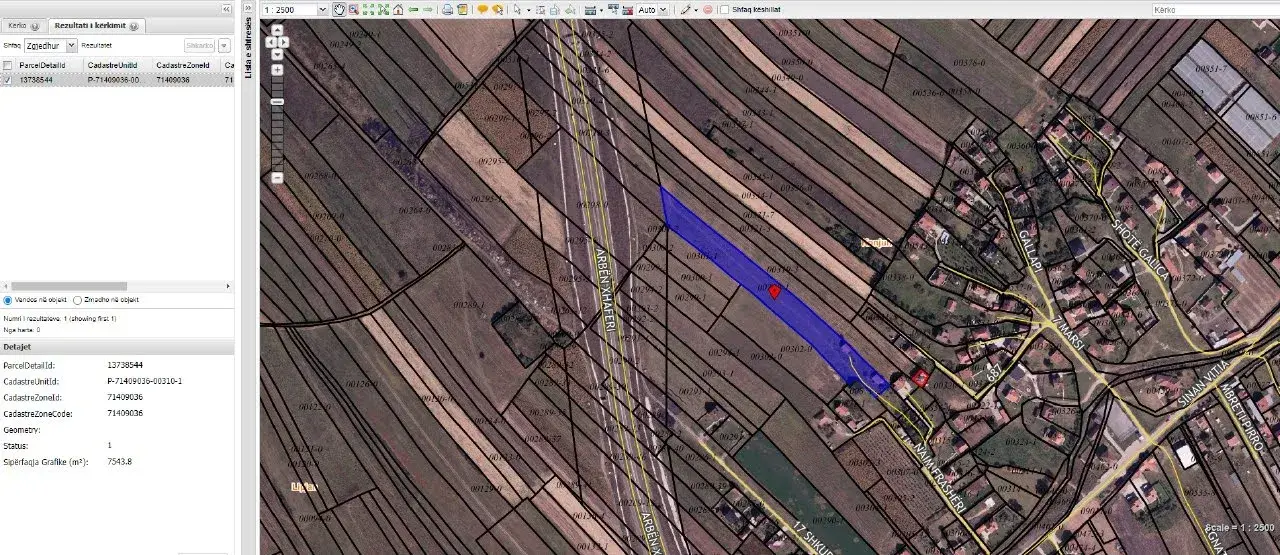This screenshot has height=555, width=1280.
Task: Switch to Rezultati i kerkimit tab
Action: [x=96, y=26]
